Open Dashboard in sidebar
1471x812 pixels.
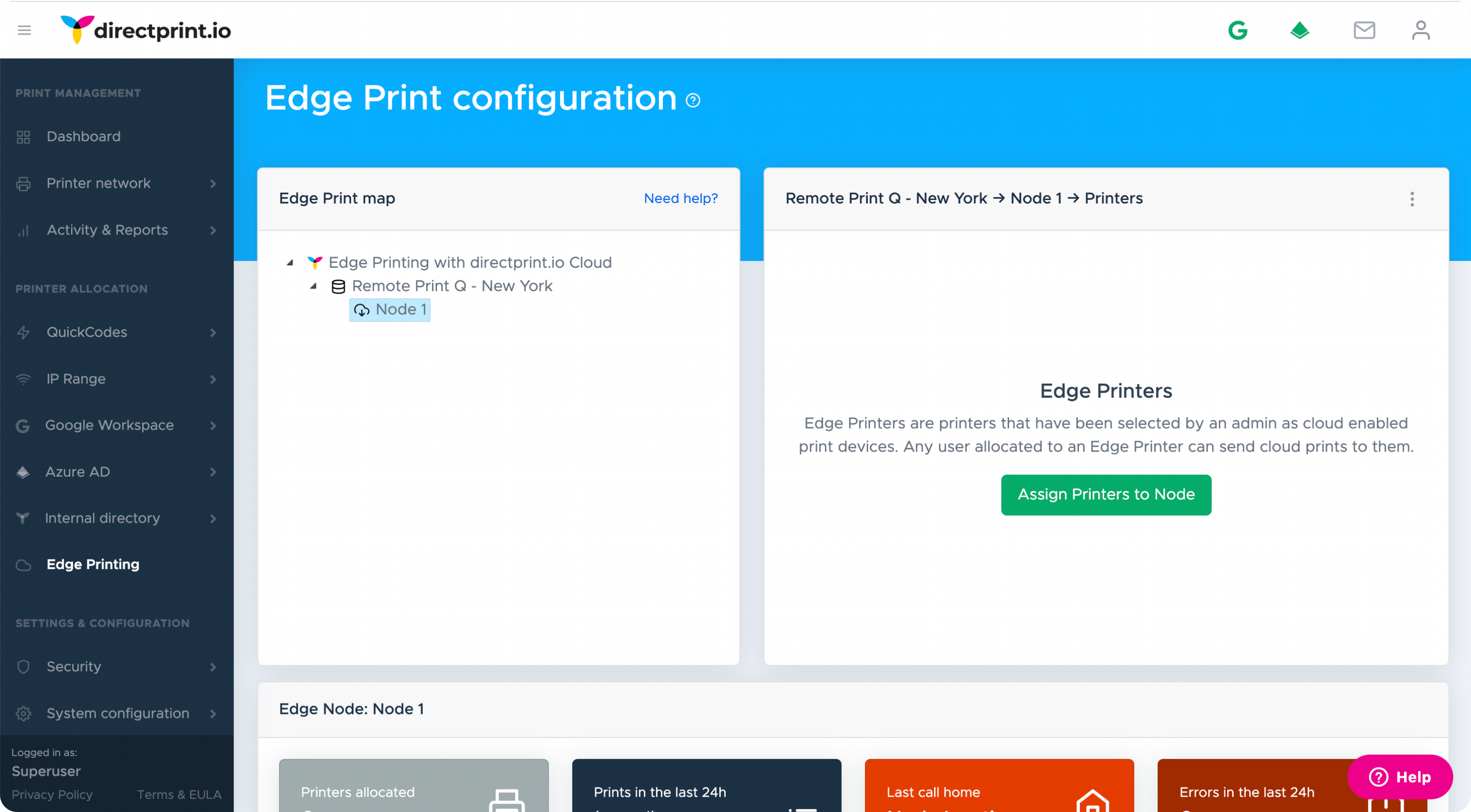83,136
